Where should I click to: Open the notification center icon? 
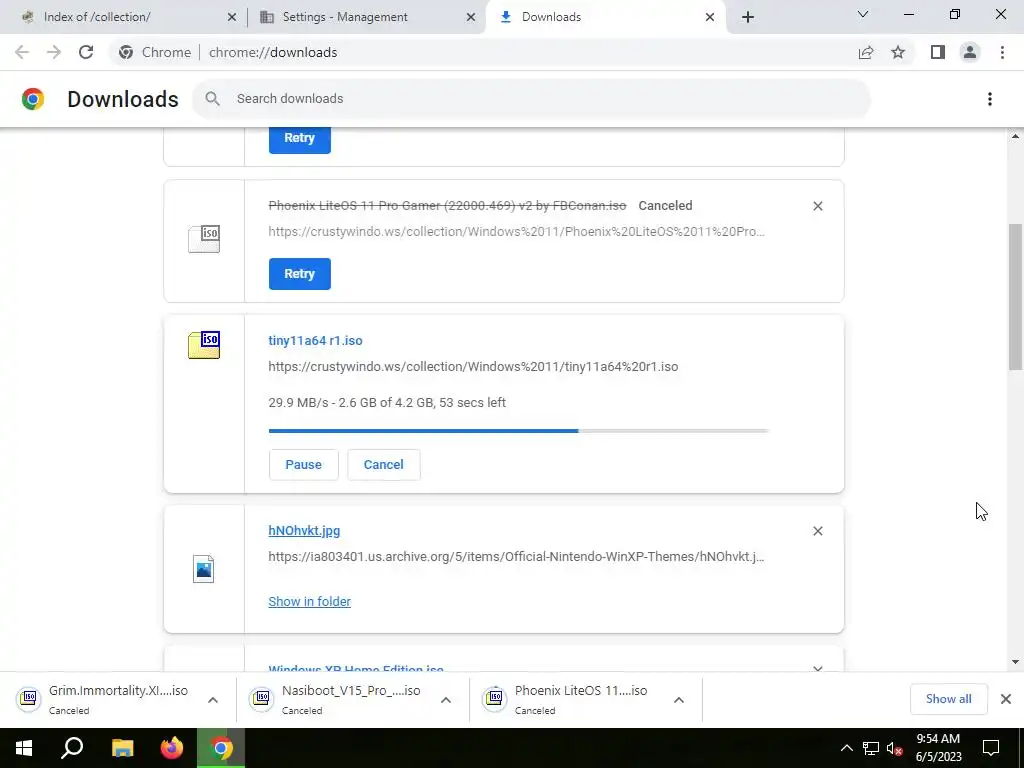(x=991, y=748)
